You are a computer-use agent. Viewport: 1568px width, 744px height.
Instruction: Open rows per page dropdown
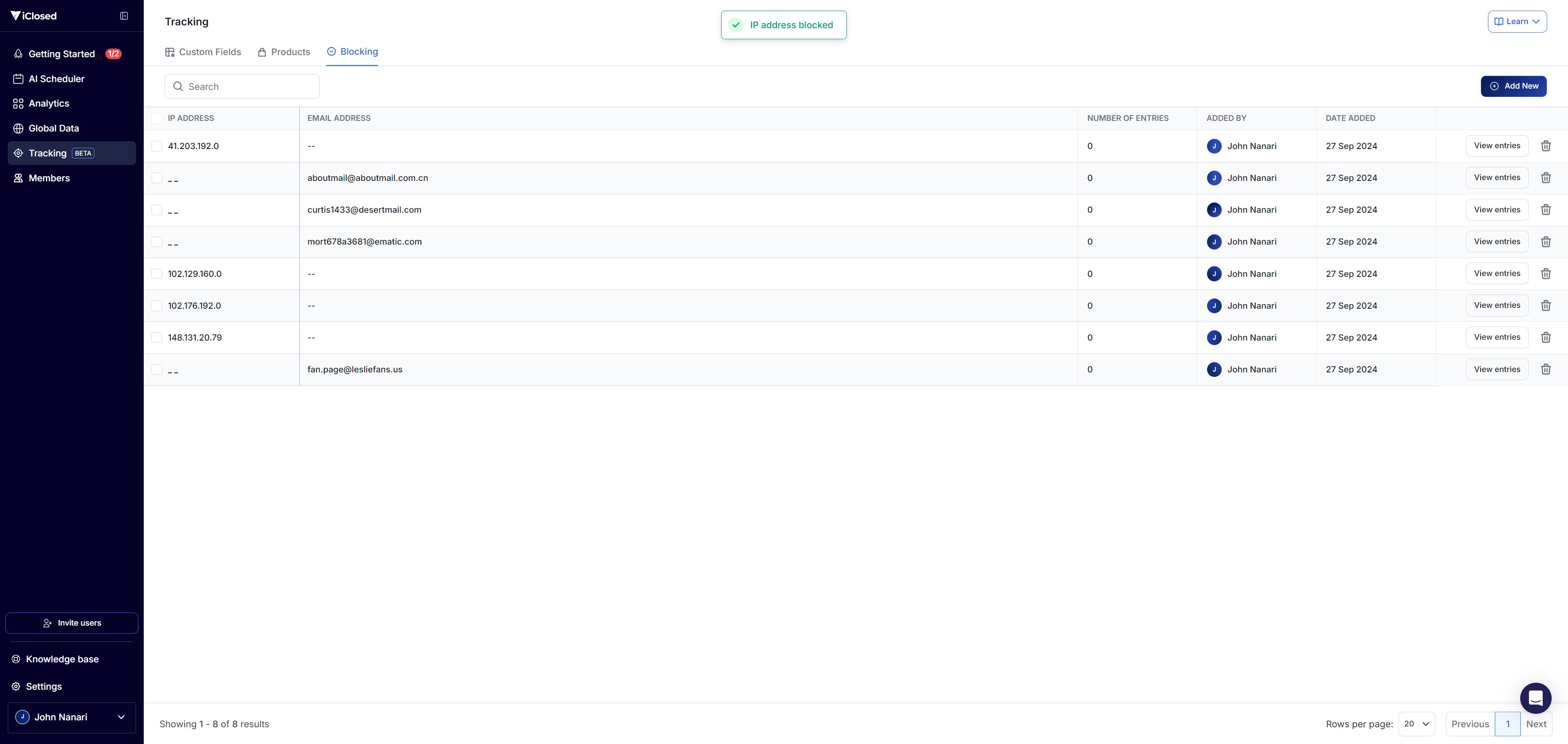[1417, 724]
